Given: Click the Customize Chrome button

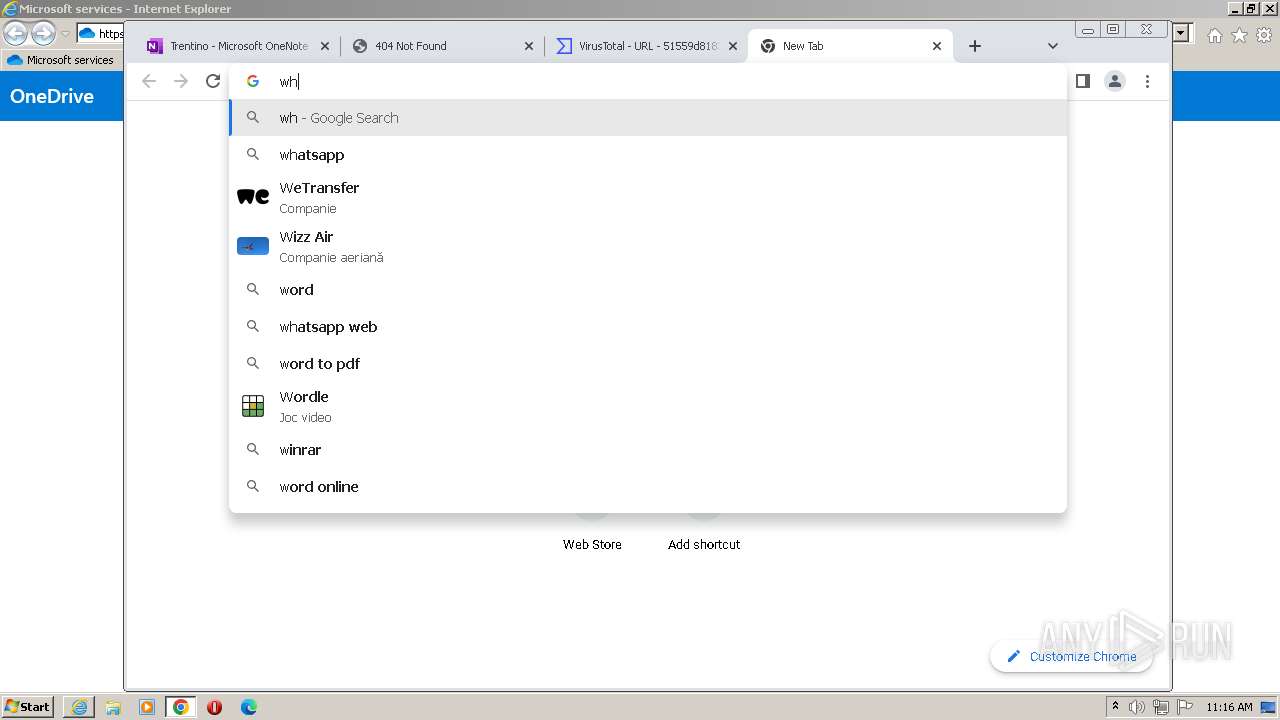Looking at the screenshot, I should coord(1071,656).
